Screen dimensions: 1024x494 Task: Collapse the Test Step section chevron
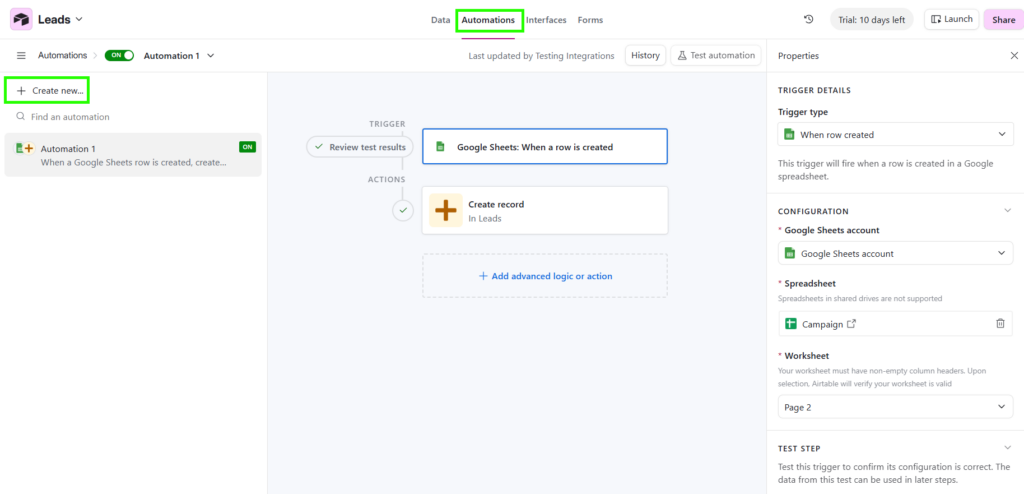coord(1007,448)
